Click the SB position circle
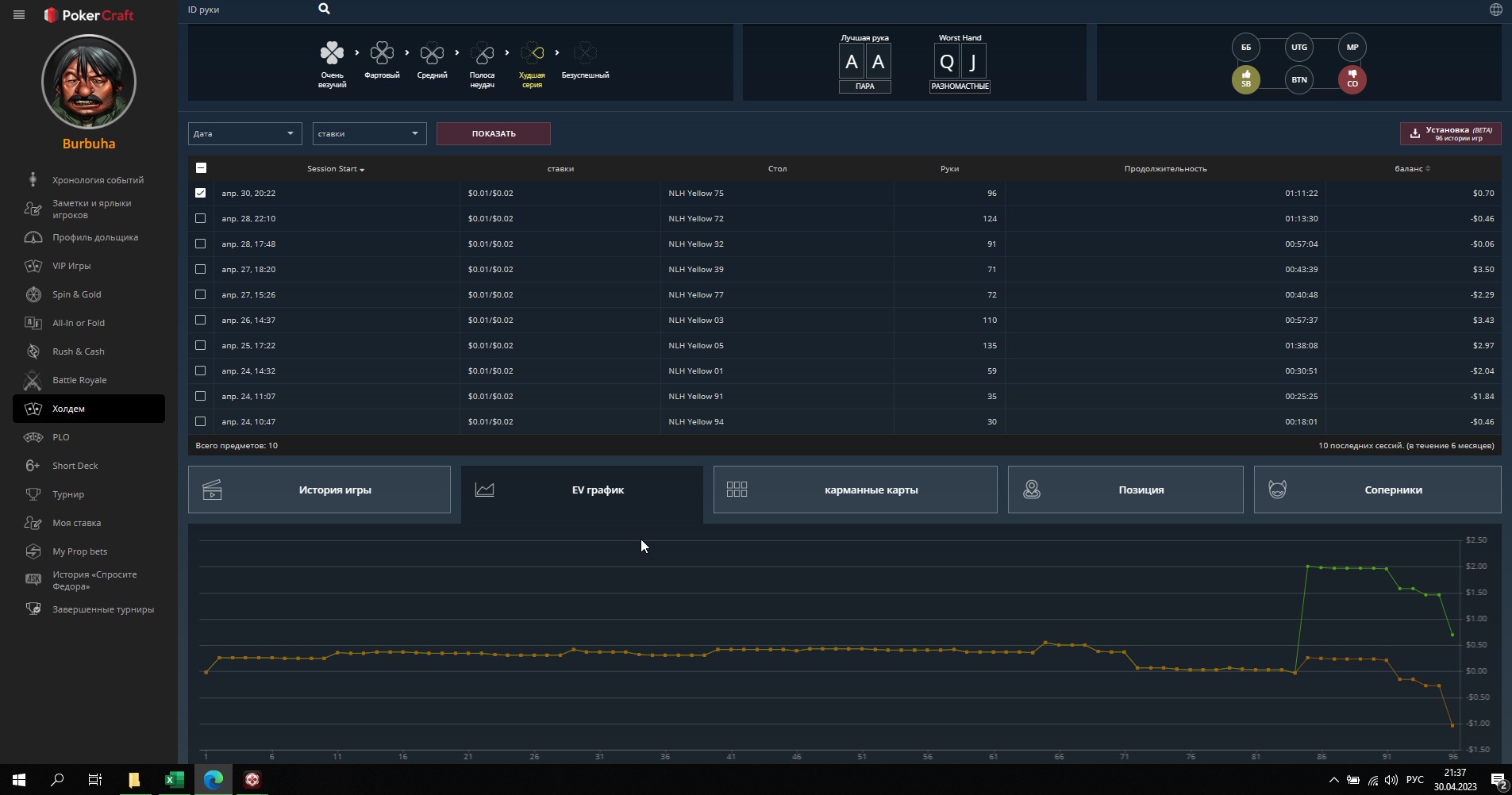The image size is (1512, 795). click(1246, 79)
